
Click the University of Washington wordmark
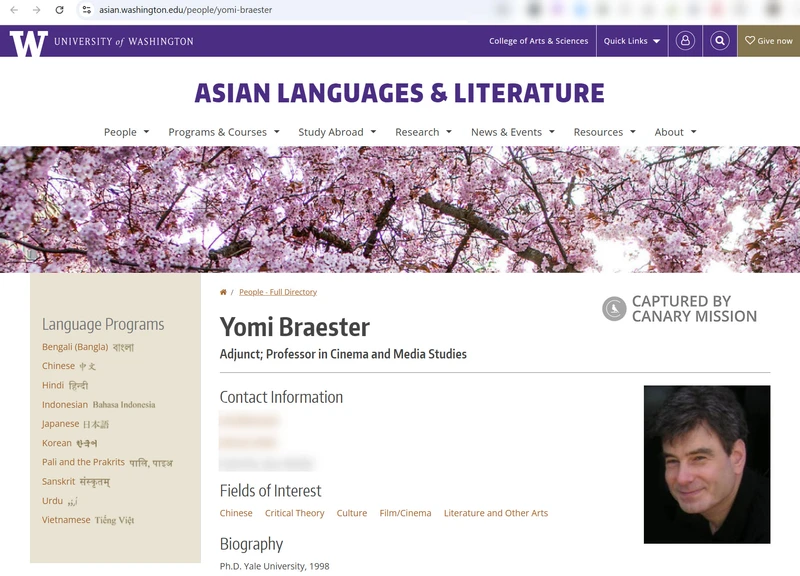click(124, 41)
